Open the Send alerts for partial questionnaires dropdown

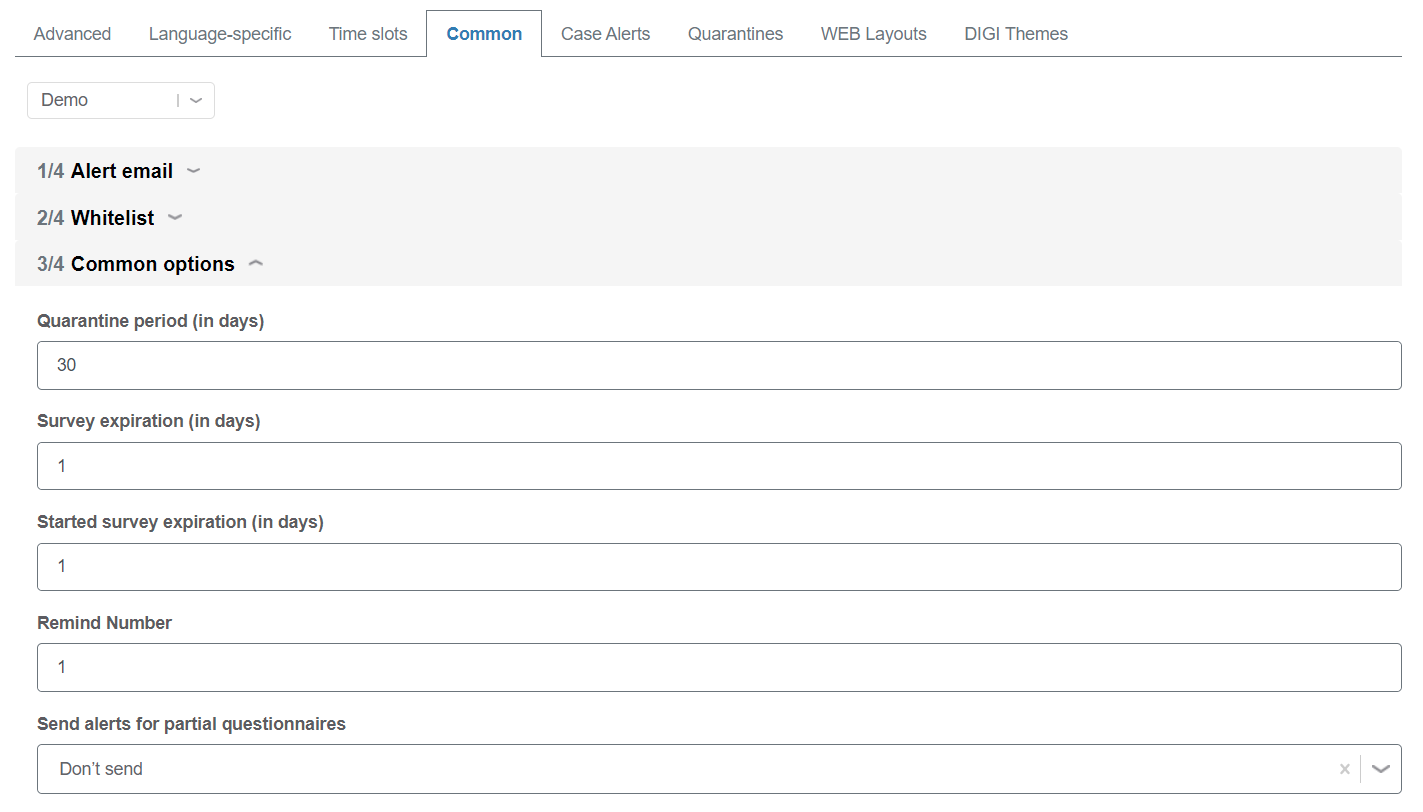coord(719,769)
